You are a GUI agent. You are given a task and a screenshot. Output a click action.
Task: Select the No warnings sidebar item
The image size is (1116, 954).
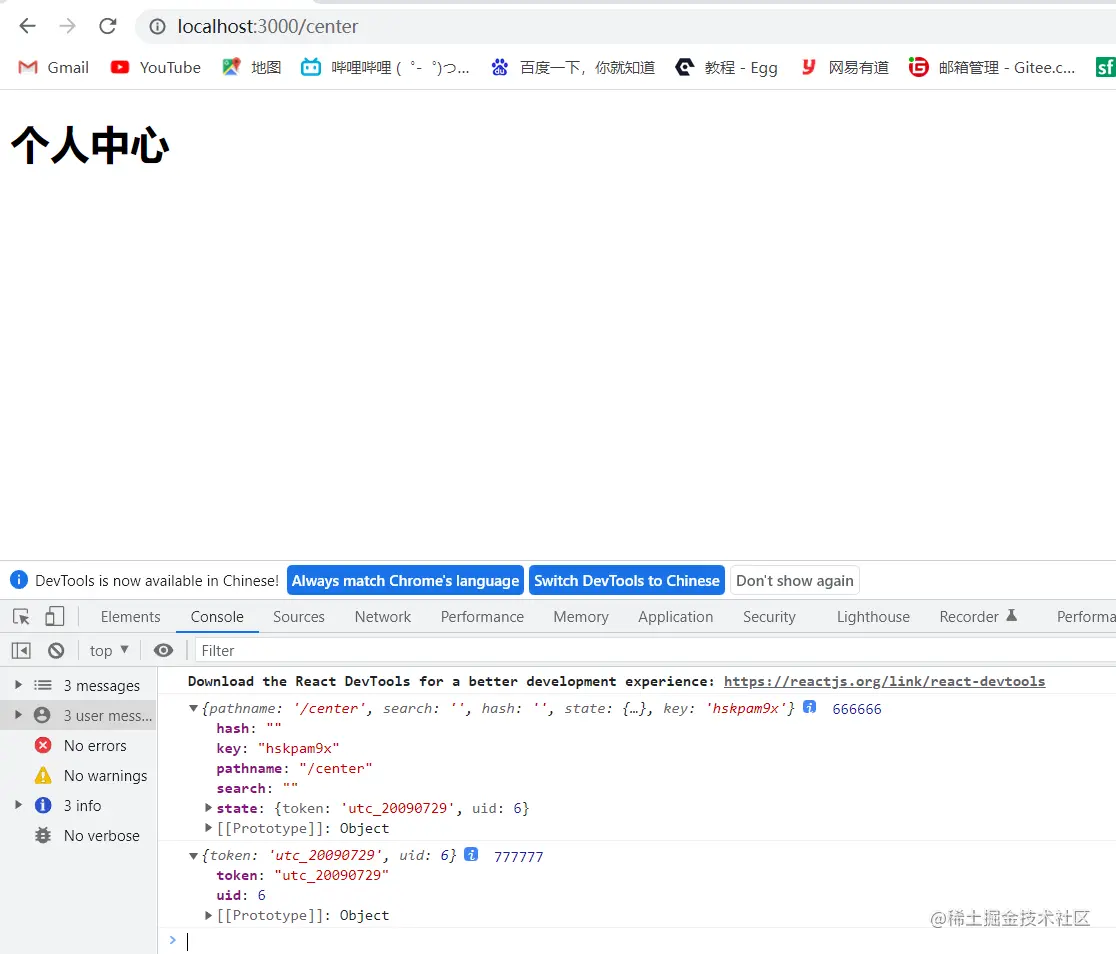(x=78, y=775)
